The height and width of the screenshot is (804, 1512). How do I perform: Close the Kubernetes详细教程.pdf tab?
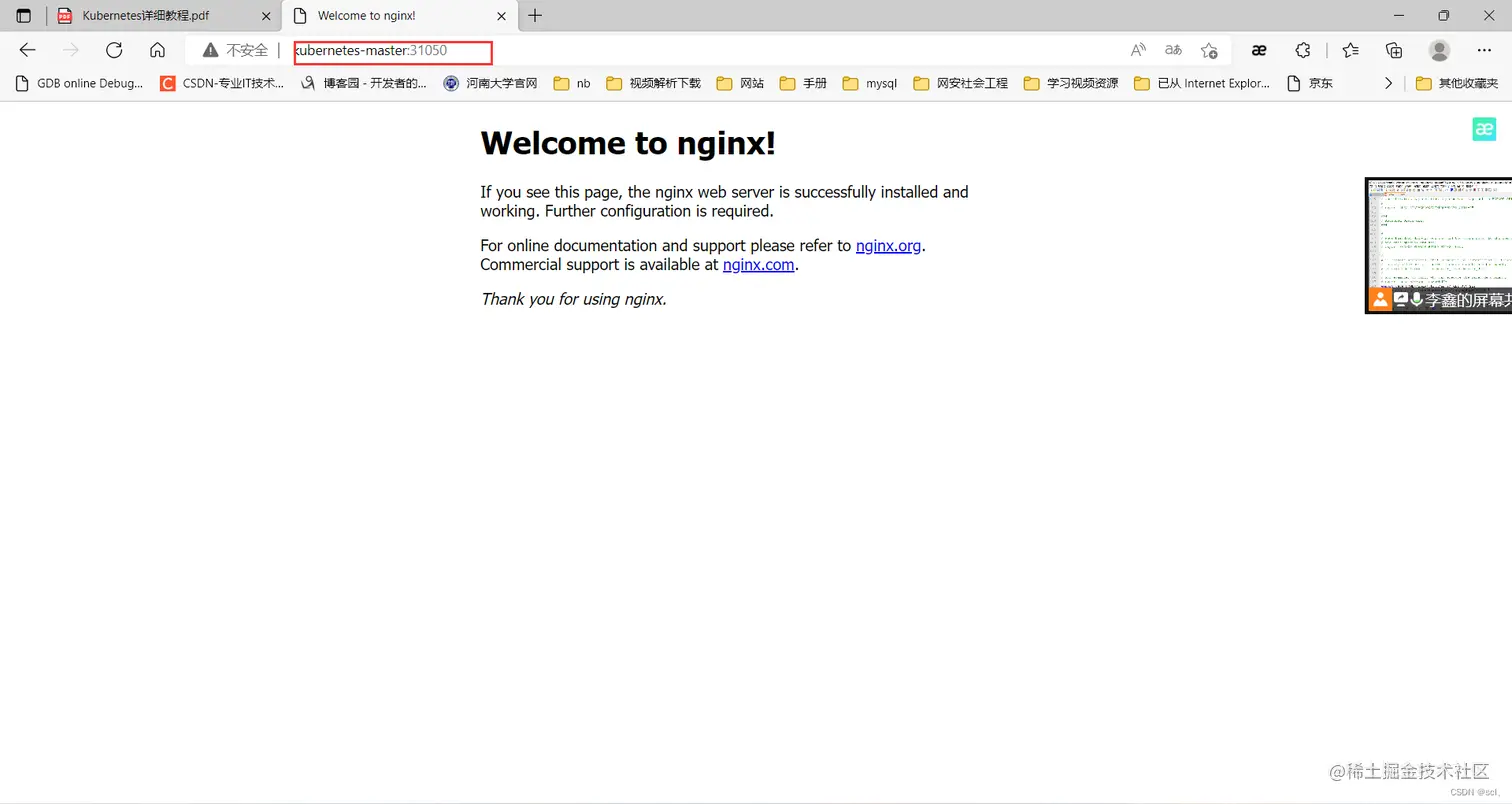265,16
